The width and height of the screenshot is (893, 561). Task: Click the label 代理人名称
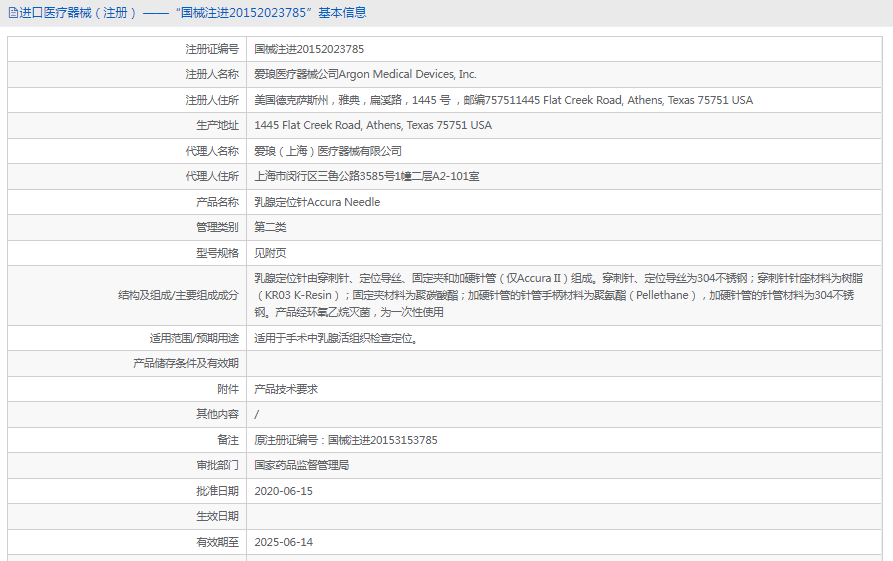coord(212,150)
